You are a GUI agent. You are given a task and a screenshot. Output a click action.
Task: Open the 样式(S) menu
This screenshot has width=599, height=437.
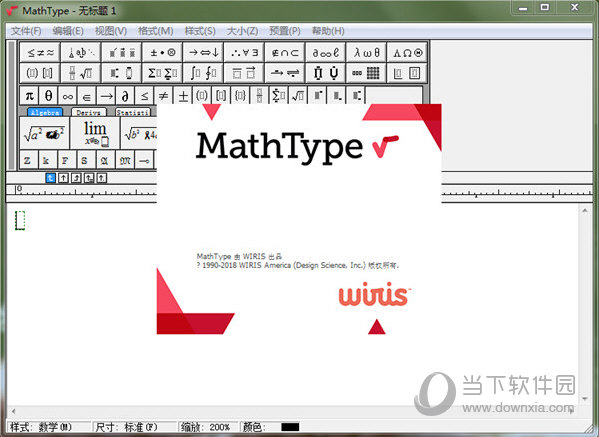200,31
